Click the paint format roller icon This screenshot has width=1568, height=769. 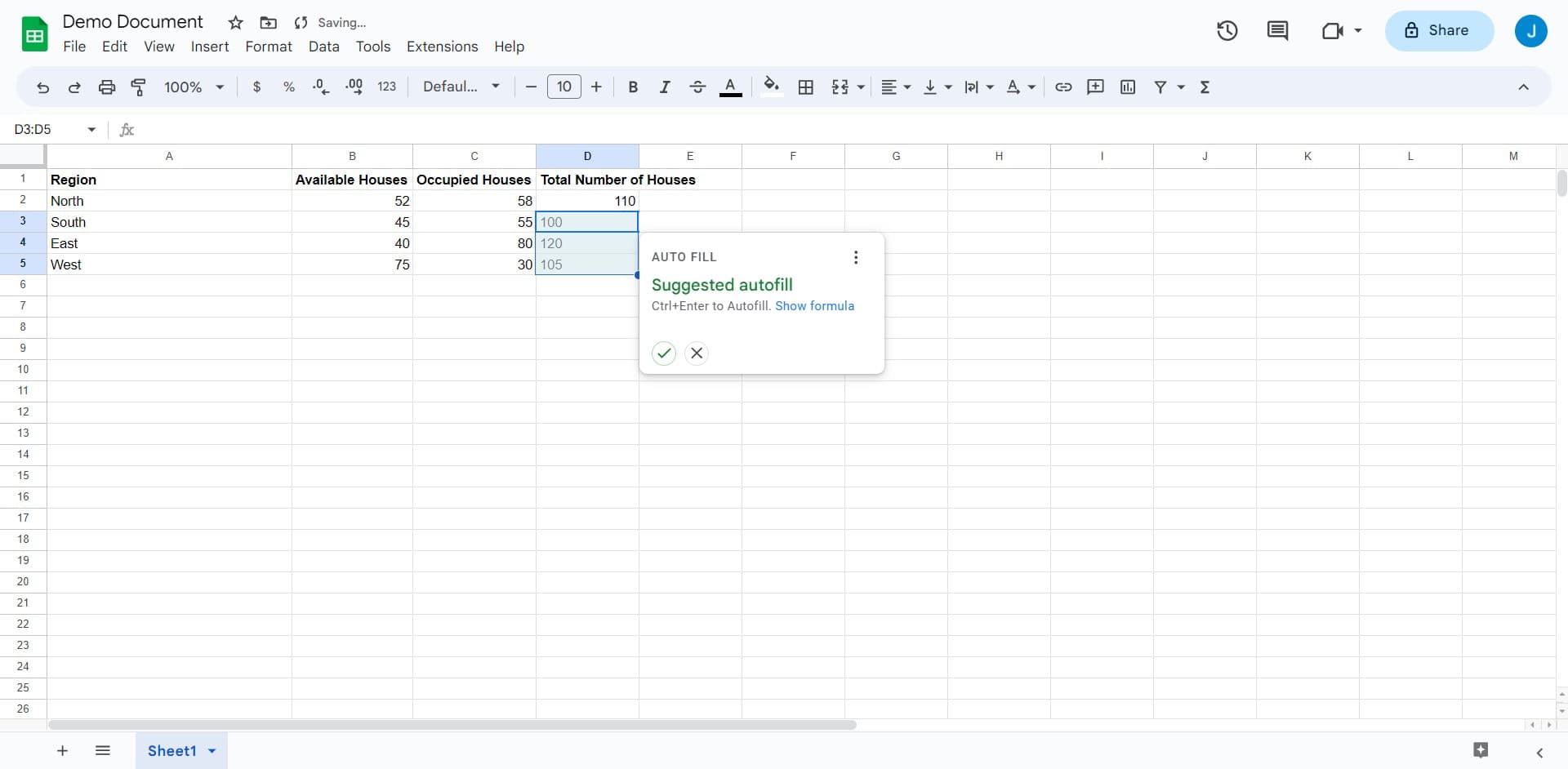click(x=139, y=87)
